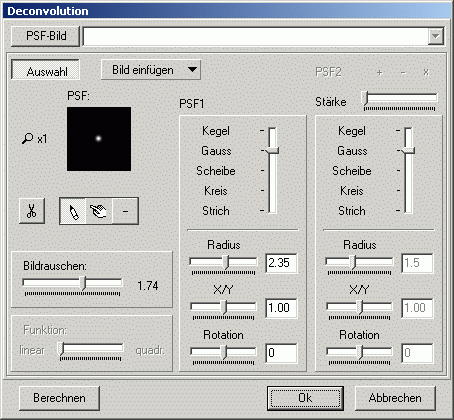Image resolution: width=454 pixels, height=420 pixels.
Task: Click the Berechnen button
Action: tap(59, 398)
